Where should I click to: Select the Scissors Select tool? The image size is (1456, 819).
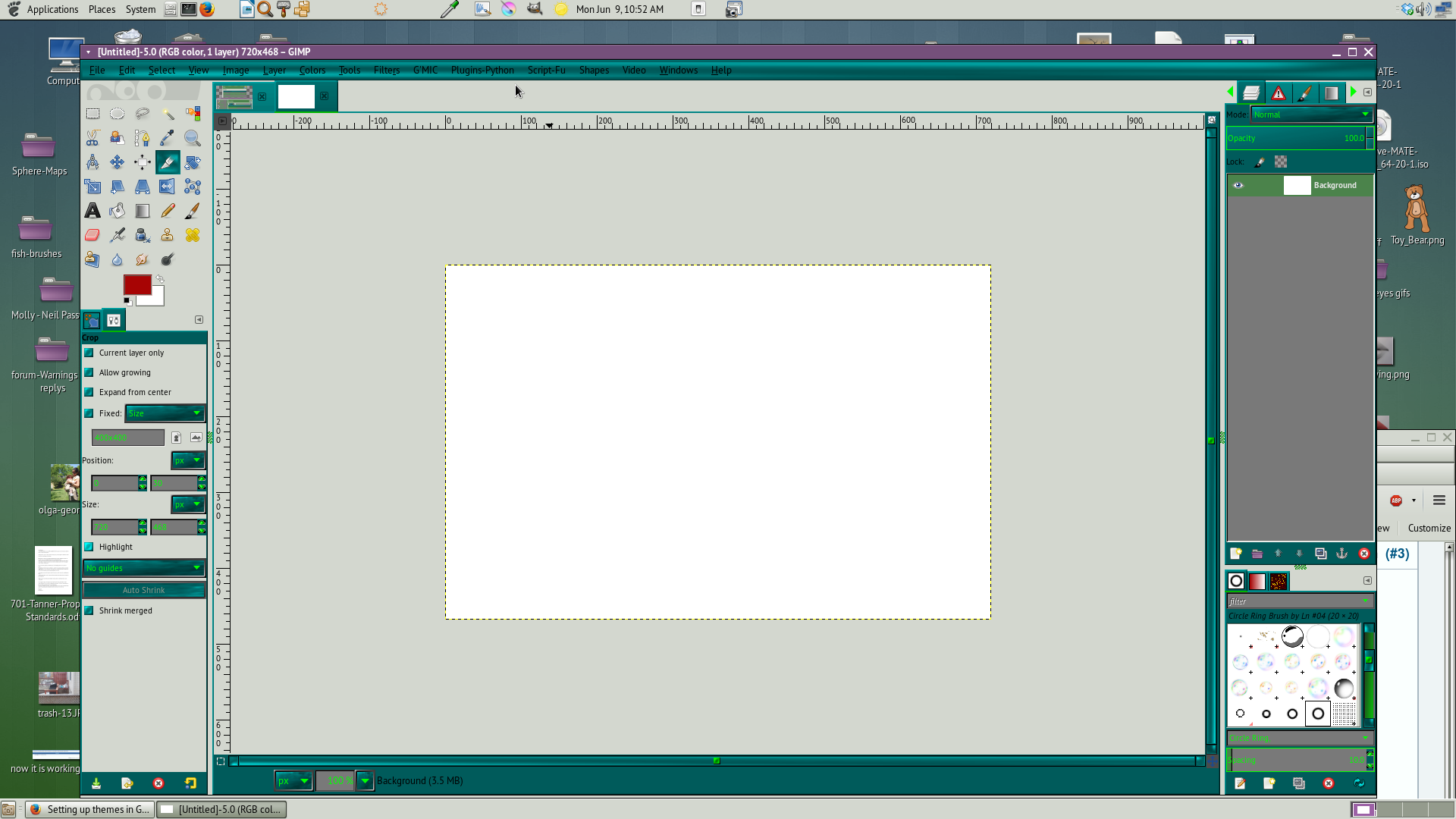click(93, 138)
